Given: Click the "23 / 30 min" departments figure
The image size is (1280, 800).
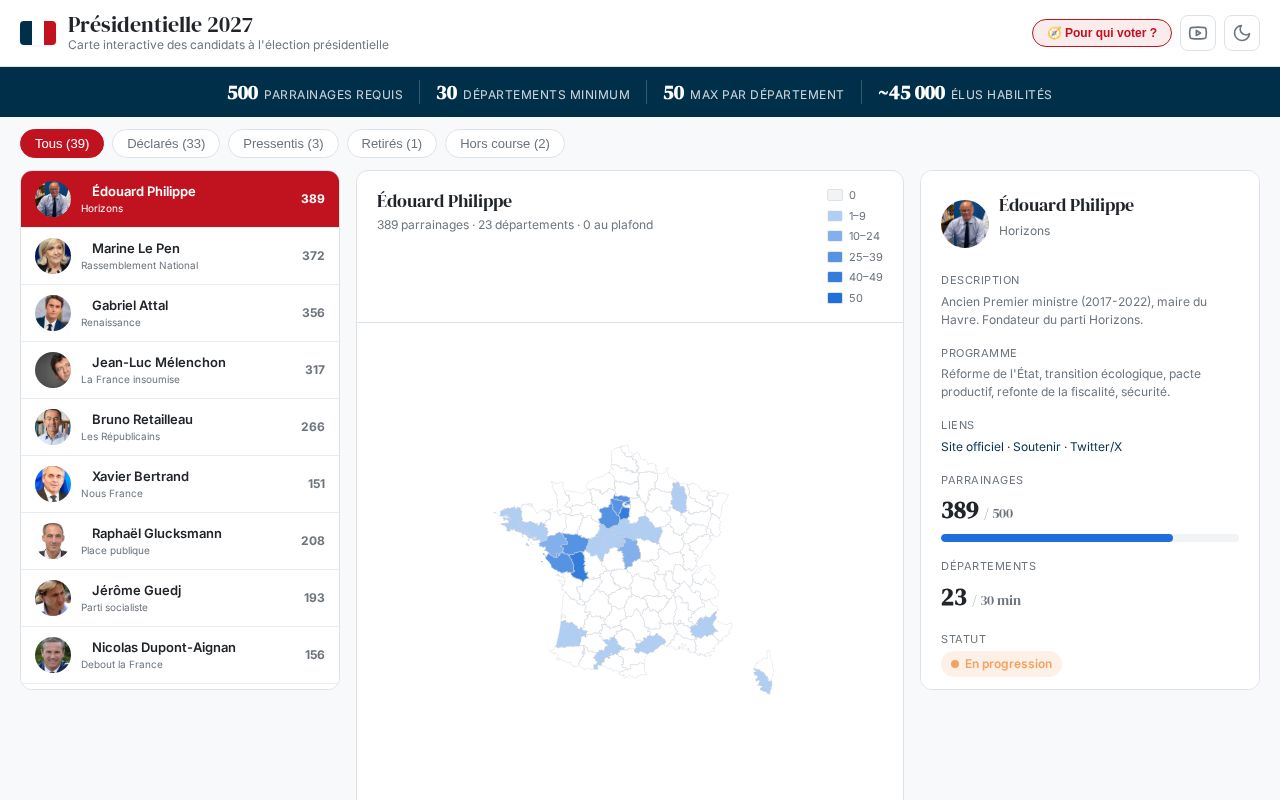Looking at the screenshot, I should (x=981, y=598).
